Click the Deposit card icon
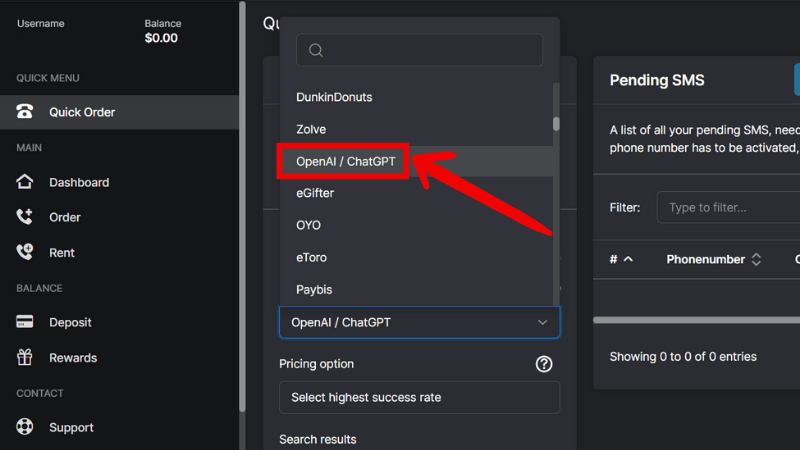Image resolution: width=800 pixels, height=450 pixels. point(24,322)
